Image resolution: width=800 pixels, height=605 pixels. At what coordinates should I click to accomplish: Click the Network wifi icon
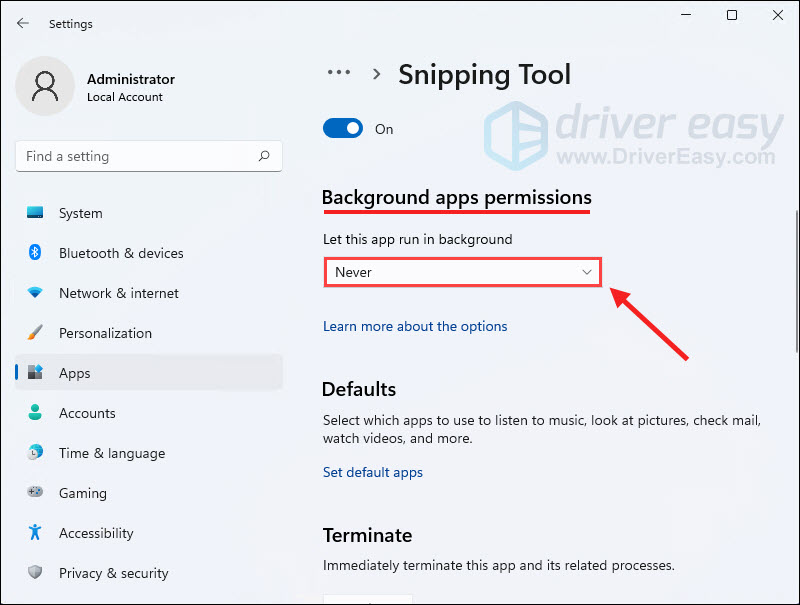tap(35, 292)
